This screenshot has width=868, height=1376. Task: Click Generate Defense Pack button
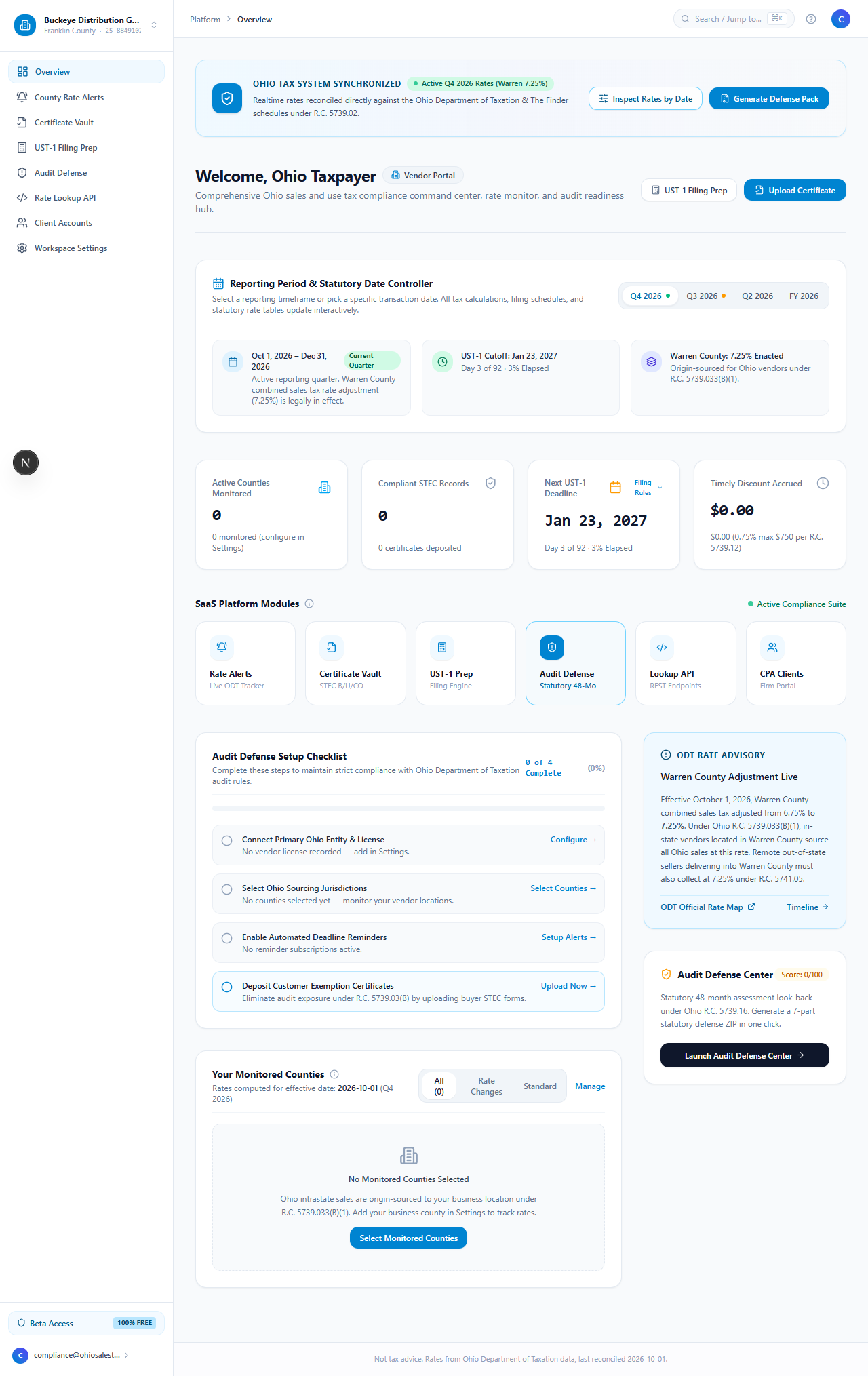coord(769,99)
